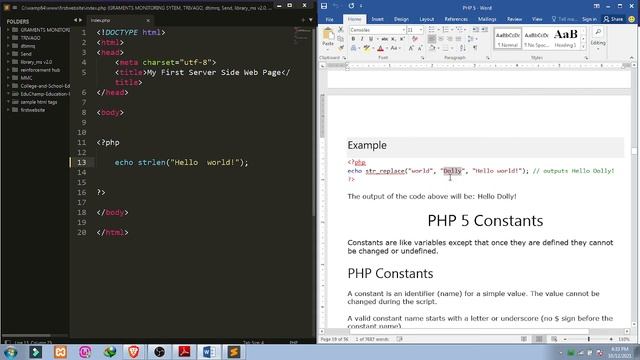Viewport: 640px width, 360px height.
Task: Expand the Styles gallery More arrow
Action: click(583, 47)
